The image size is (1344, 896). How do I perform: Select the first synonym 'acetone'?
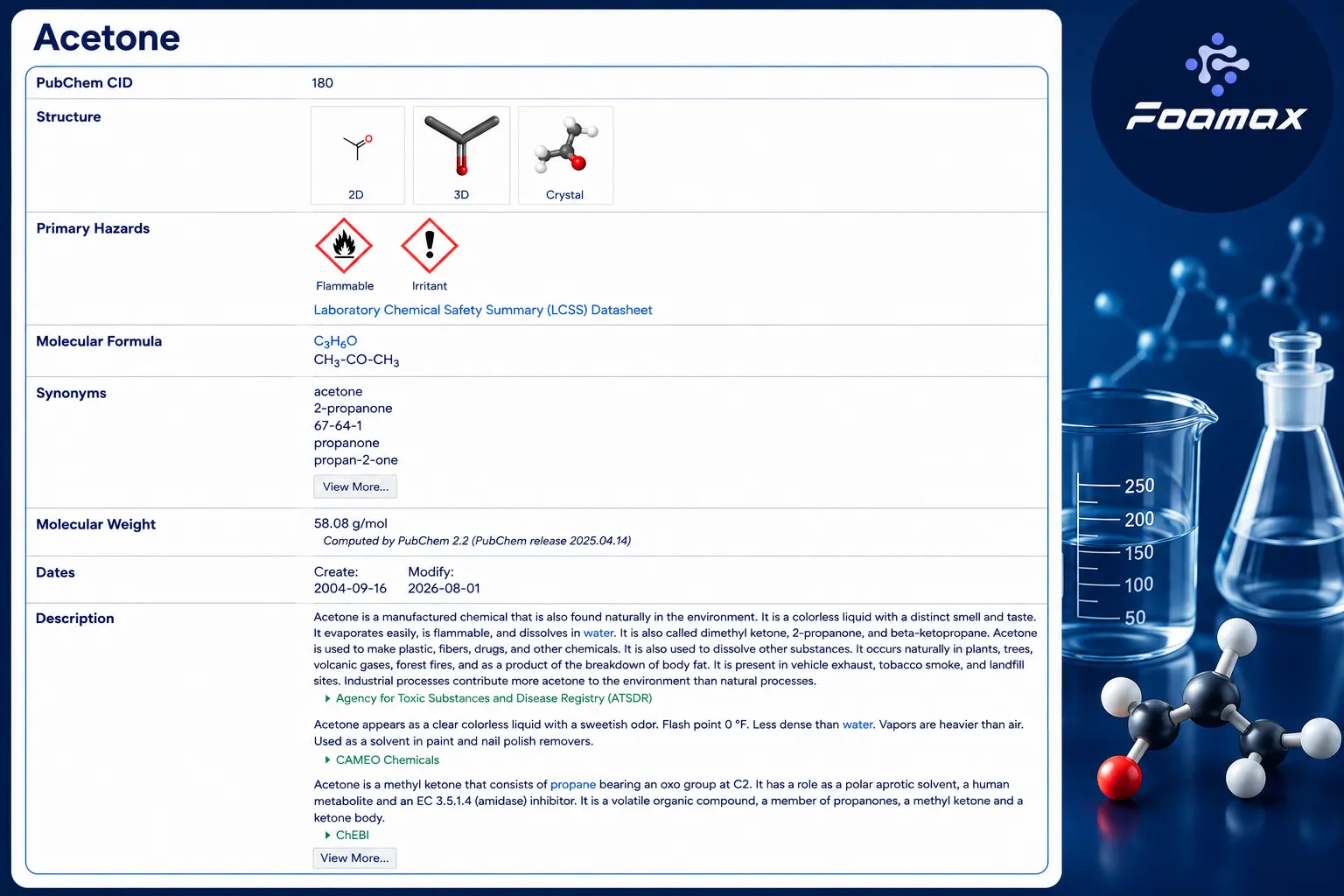338,392
